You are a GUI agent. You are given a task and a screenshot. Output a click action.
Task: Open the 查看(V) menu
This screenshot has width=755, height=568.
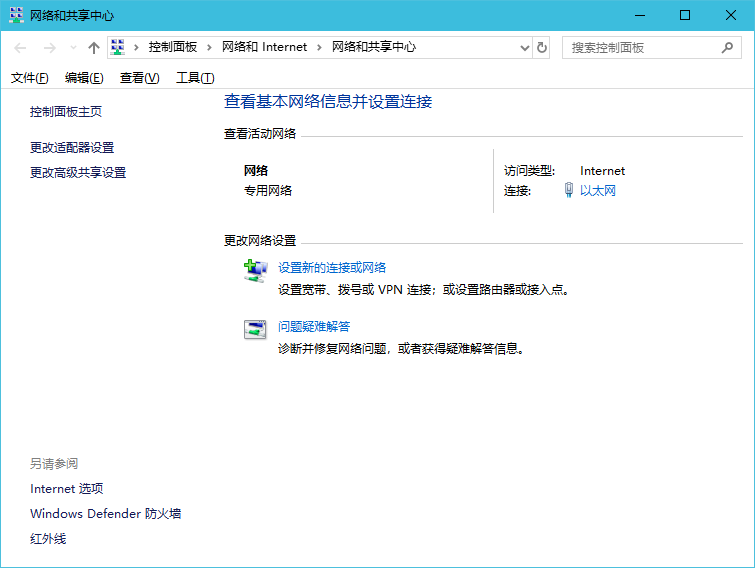coord(140,77)
